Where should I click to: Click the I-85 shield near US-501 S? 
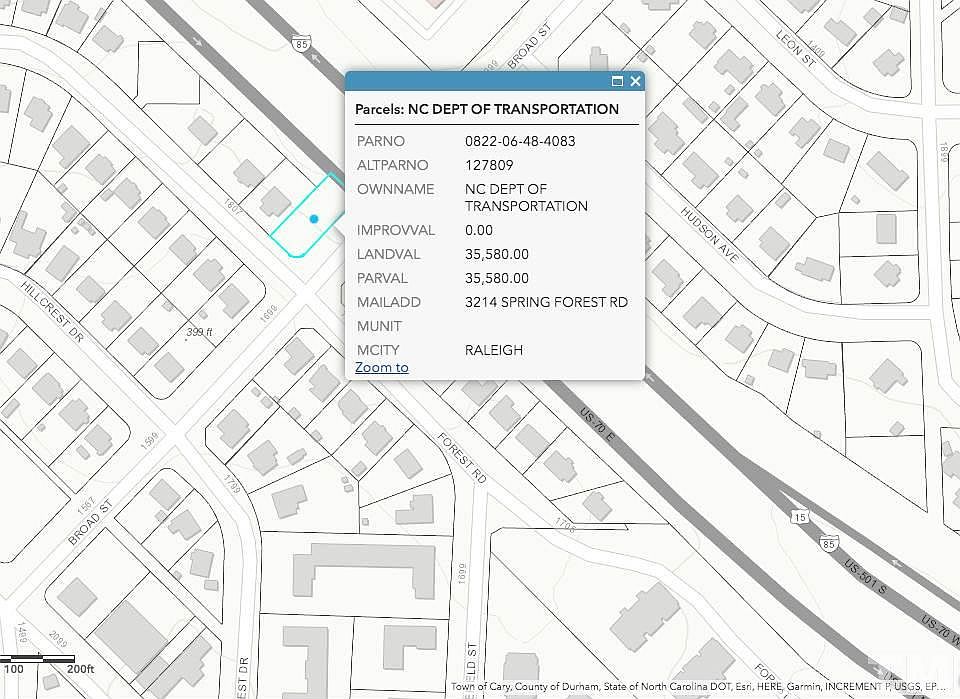pos(828,543)
